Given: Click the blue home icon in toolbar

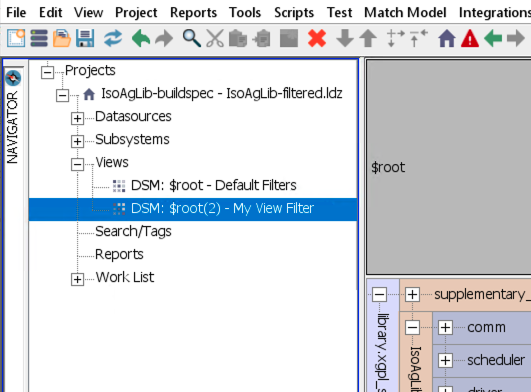Looking at the screenshot, I should tap(447, 38).
